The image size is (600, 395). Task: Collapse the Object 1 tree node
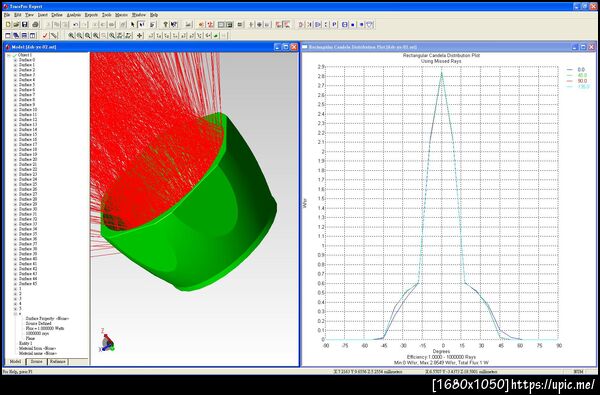pos(8,55)
